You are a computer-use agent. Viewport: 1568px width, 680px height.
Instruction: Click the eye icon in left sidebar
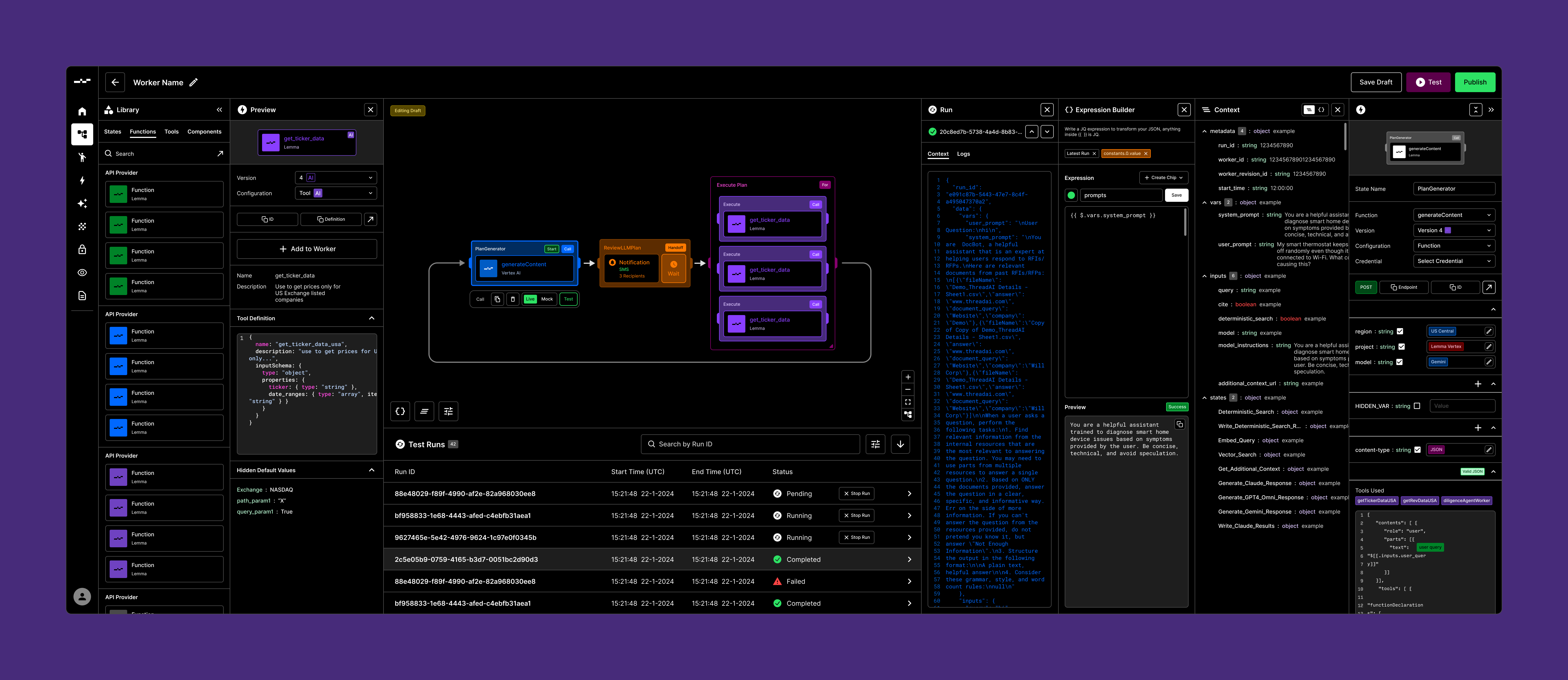[x=82, y=273]
